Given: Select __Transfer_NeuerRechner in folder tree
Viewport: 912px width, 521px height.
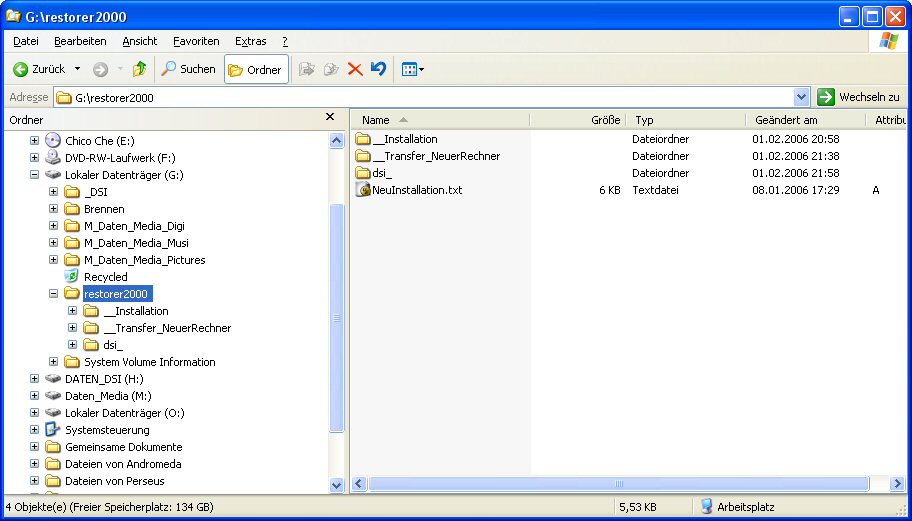Looking at the screenshot, I should click(167, 328).
